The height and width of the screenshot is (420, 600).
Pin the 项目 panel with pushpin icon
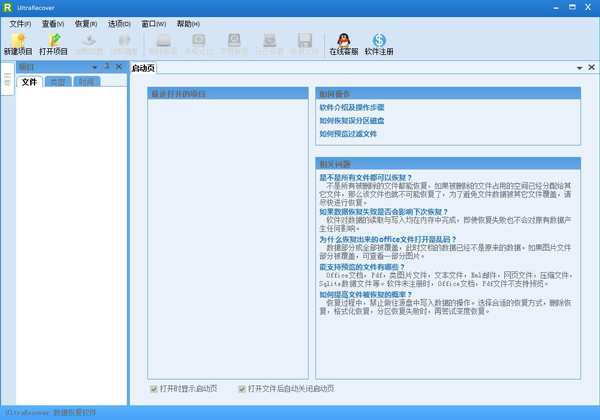pos(107,67)
